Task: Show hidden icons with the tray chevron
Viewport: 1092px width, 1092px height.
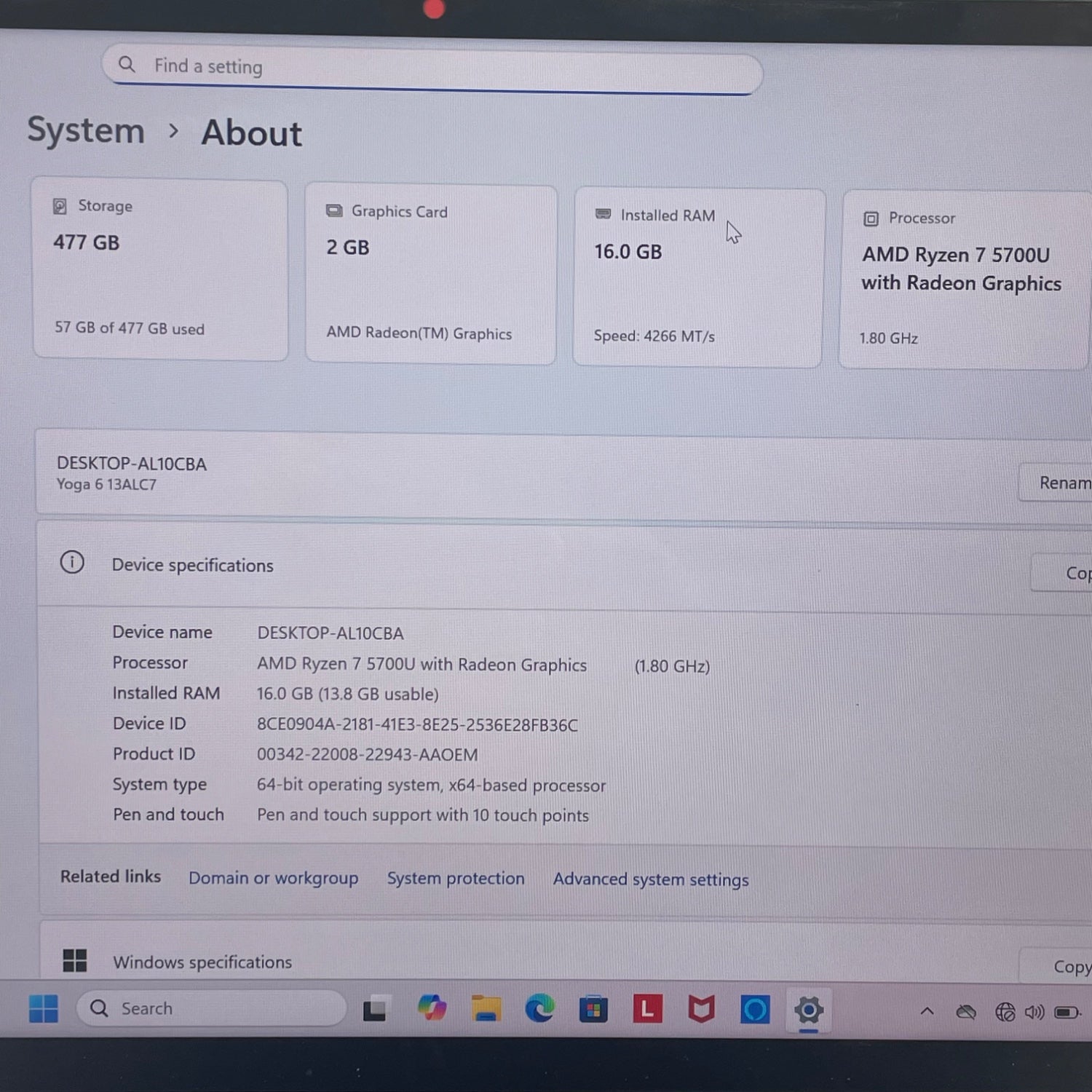Action: click(x=927, y=1011)
